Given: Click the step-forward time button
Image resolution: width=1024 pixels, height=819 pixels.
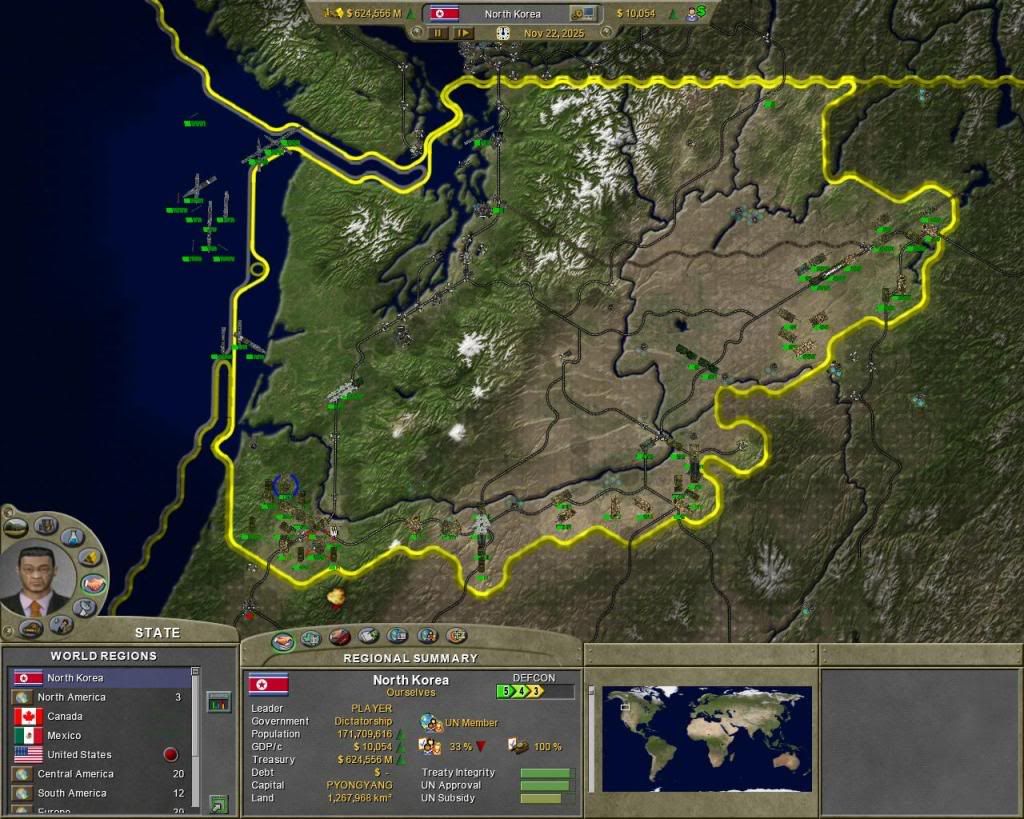Looking at the screenshot, I should [x=463, y=33].
